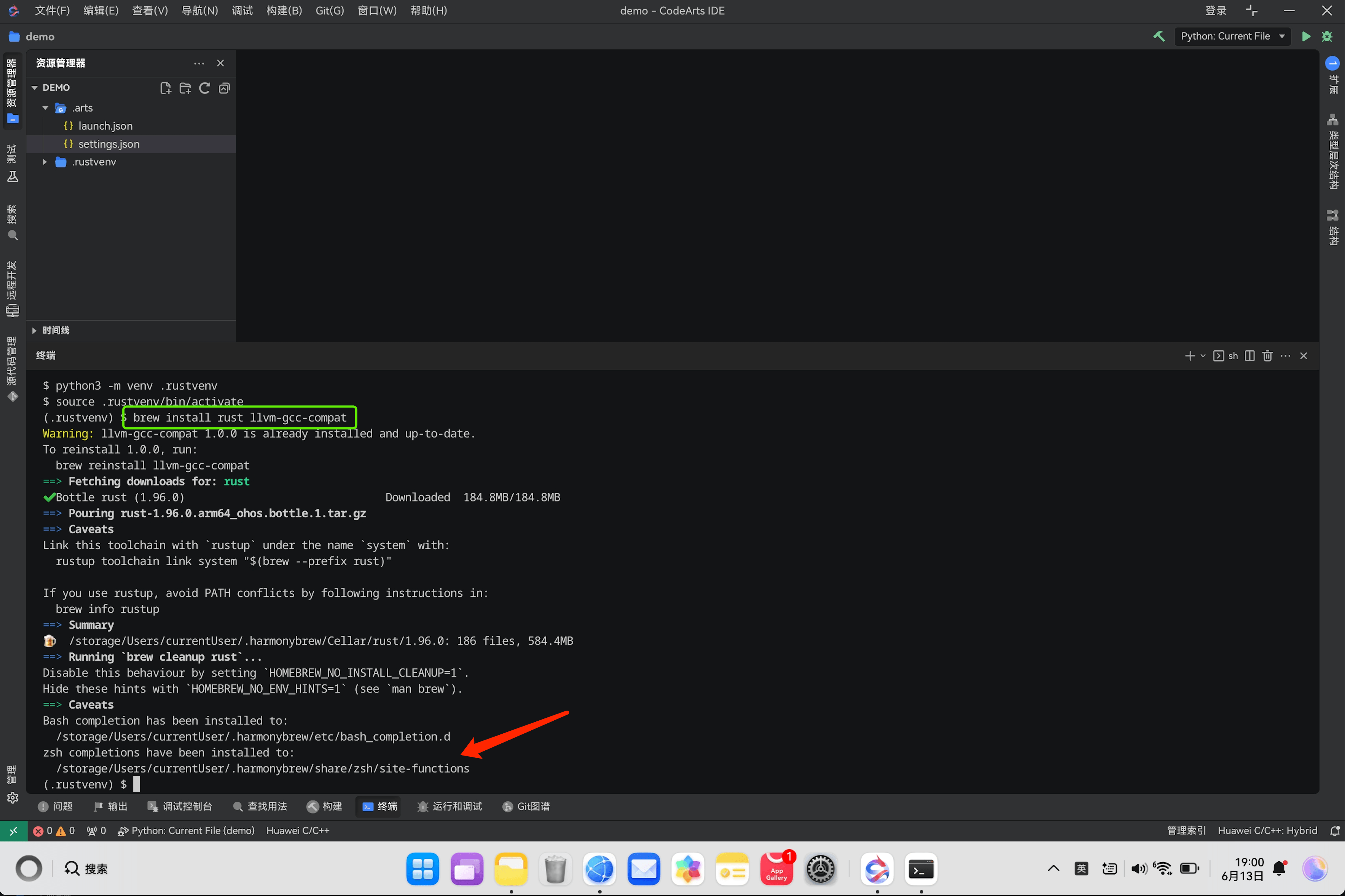This screenshot has width=1345, height=896.
Task: Add a new terminal with plus icon
Action: pyautogui.click(x=1190, y=356)
